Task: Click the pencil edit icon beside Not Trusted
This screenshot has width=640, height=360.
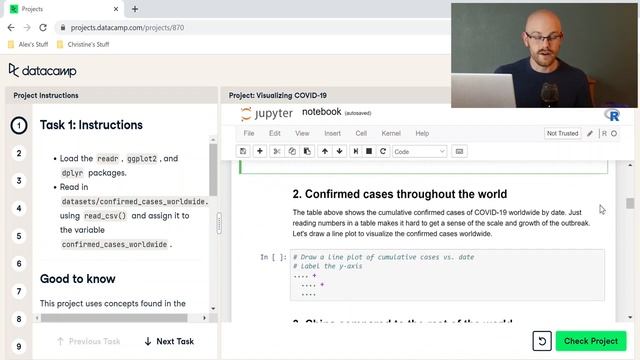Action: (590, 133)
